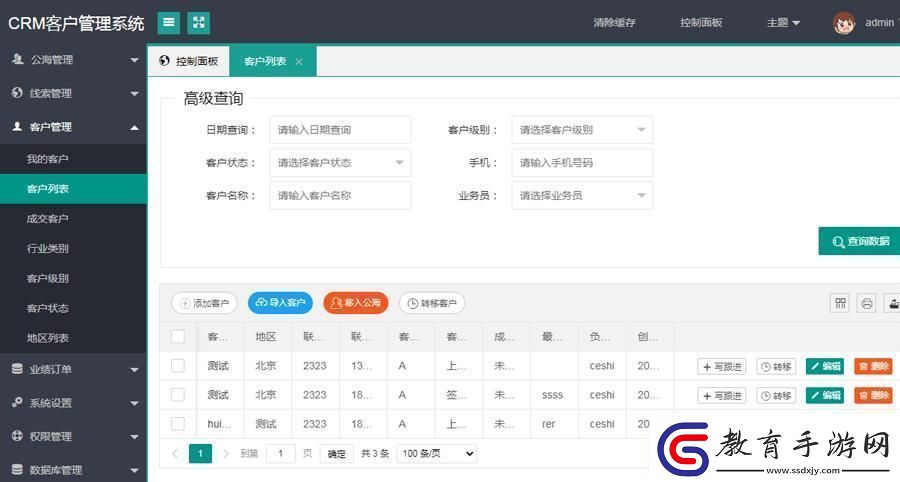Expand the 系统设置 menu arrow
The width and height of the screenshot is (900, 482).
(134, 403)
